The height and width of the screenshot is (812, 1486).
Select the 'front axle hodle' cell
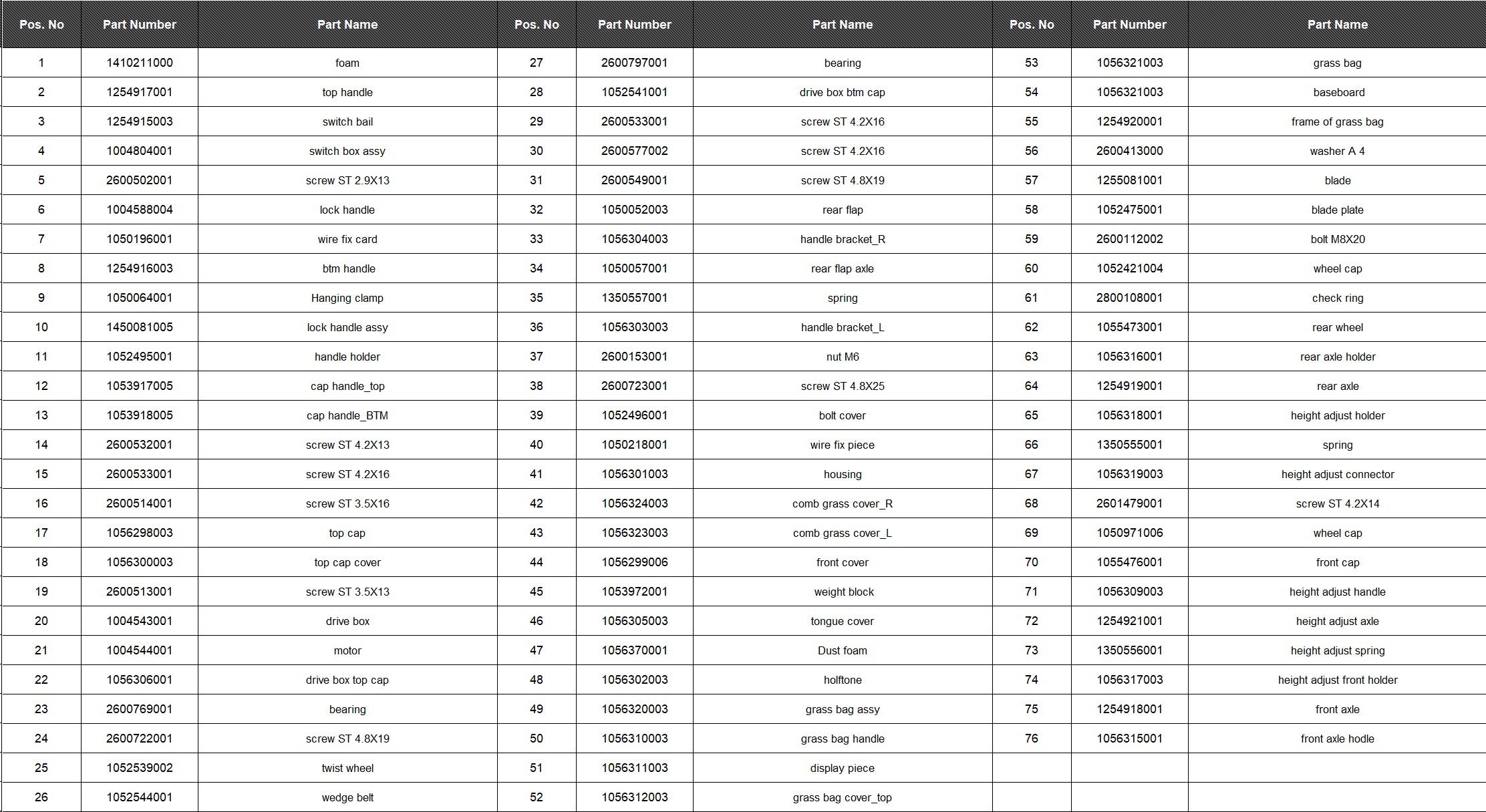click(1338, 739)
